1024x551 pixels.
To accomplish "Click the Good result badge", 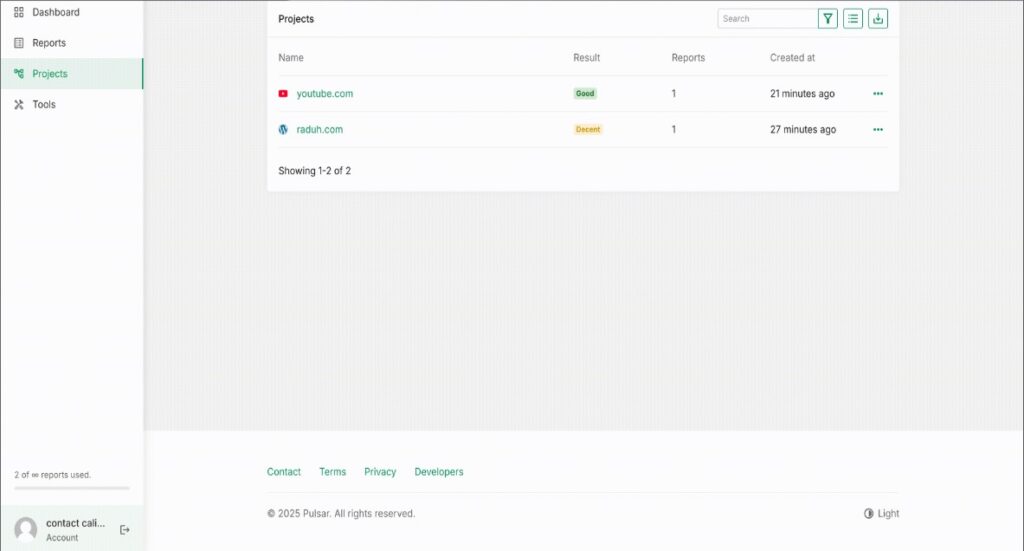I will 585,94.
